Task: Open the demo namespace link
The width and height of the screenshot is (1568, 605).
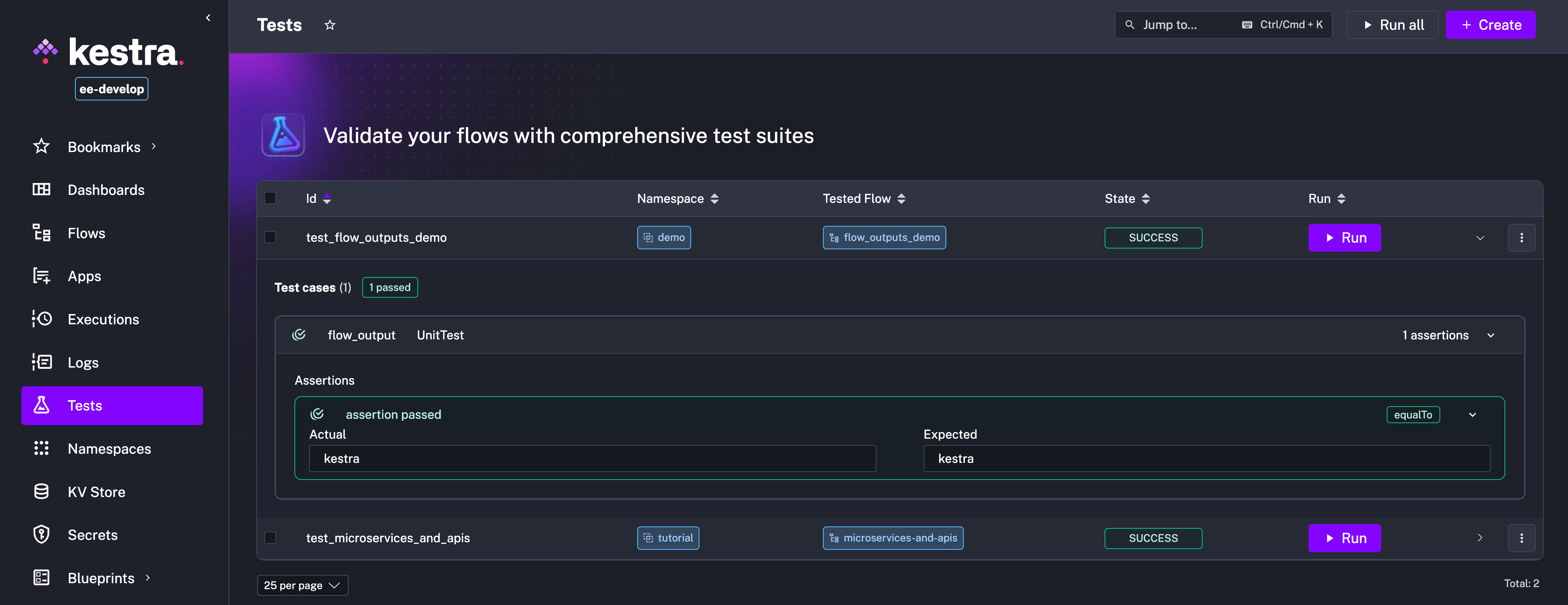Action: coord(663,238)
